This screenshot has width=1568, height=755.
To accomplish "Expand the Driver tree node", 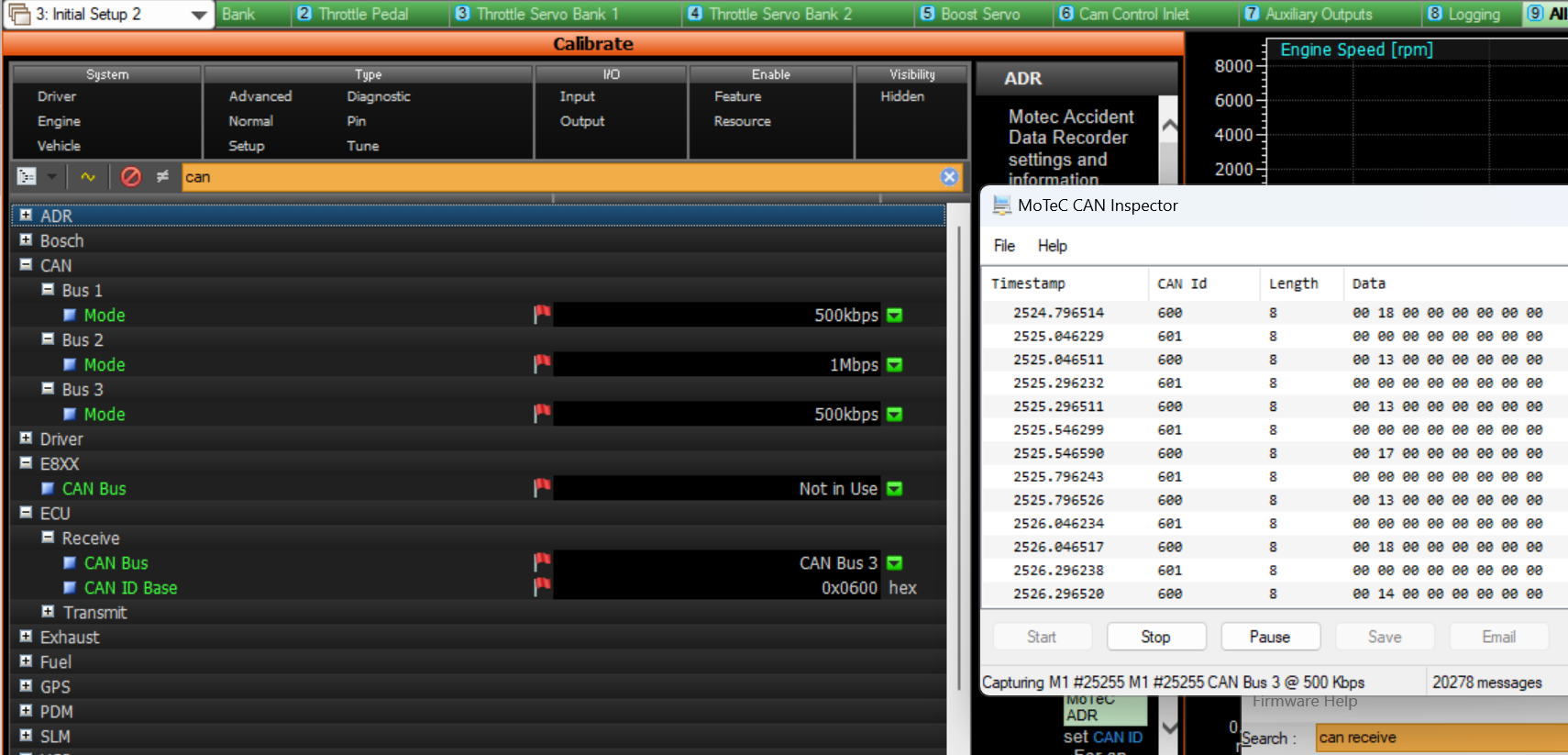I will 26,438.
